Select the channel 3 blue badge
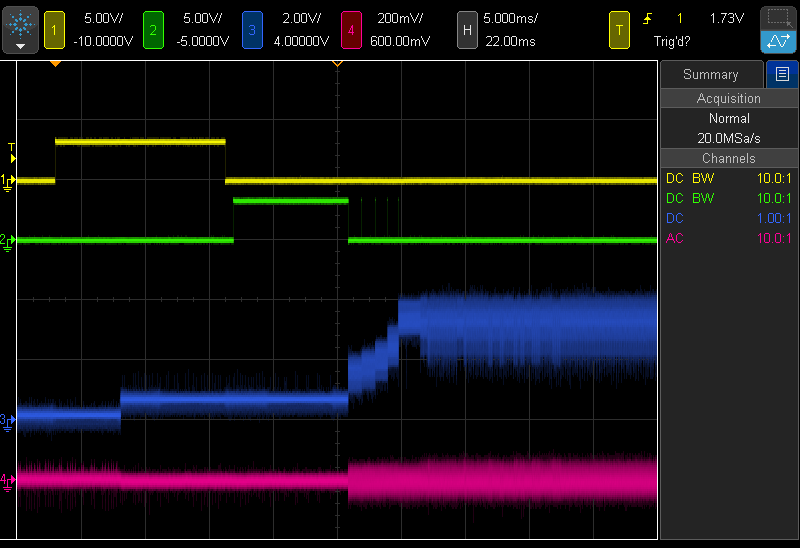 click(x=251, y=30)
